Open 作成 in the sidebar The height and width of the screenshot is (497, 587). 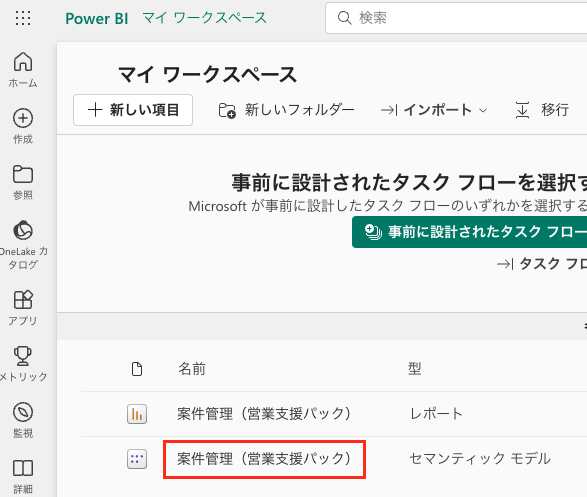[x=23, y=126]
